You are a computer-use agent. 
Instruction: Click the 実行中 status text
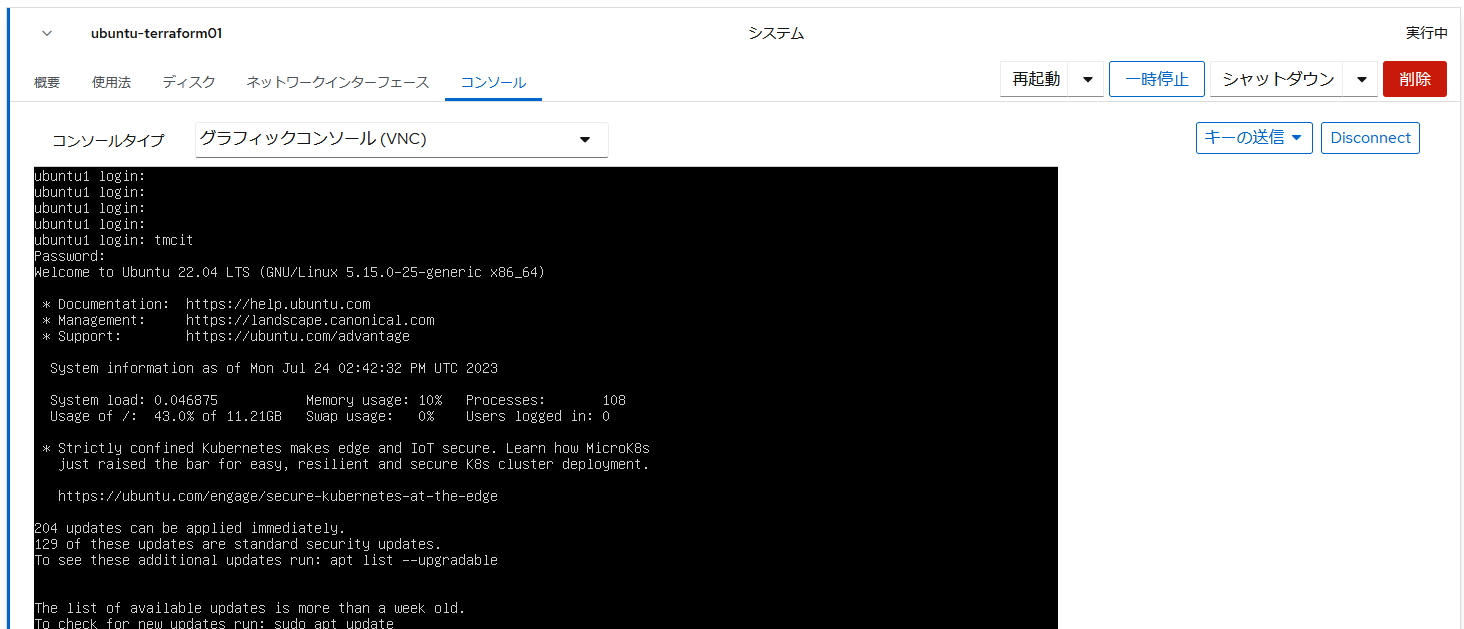[1426, 33]
